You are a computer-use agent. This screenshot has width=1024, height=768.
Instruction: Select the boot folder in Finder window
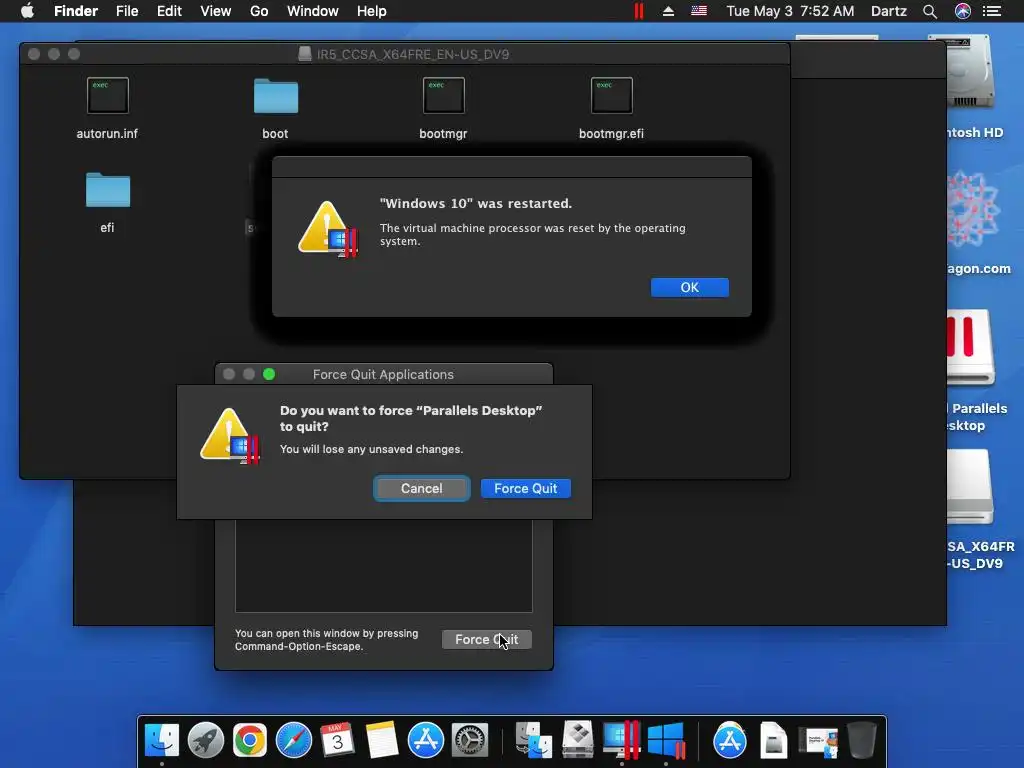click(276, 96)
